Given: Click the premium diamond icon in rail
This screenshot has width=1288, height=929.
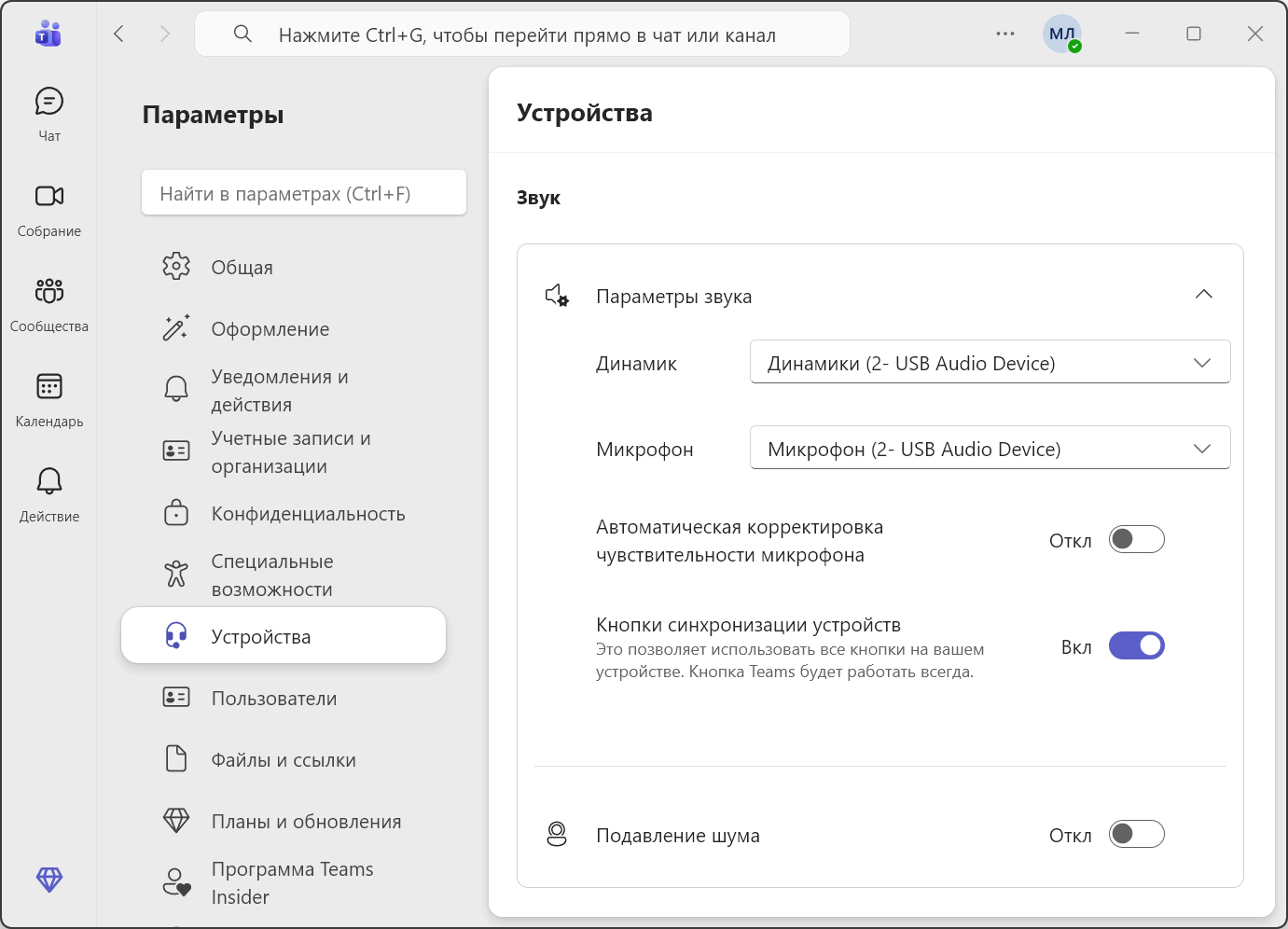Looking at the screenshot, I should (x=48, y=879).
